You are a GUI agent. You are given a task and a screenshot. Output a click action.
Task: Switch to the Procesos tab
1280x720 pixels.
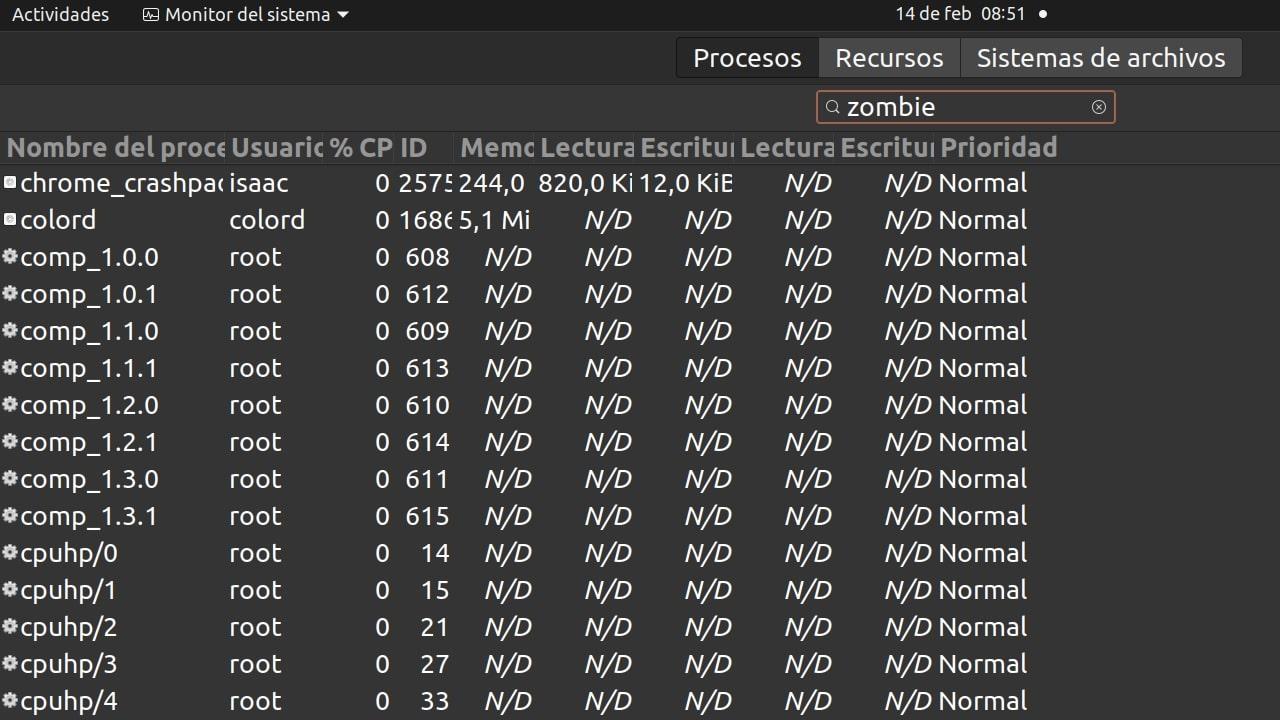tap(747, 58)
